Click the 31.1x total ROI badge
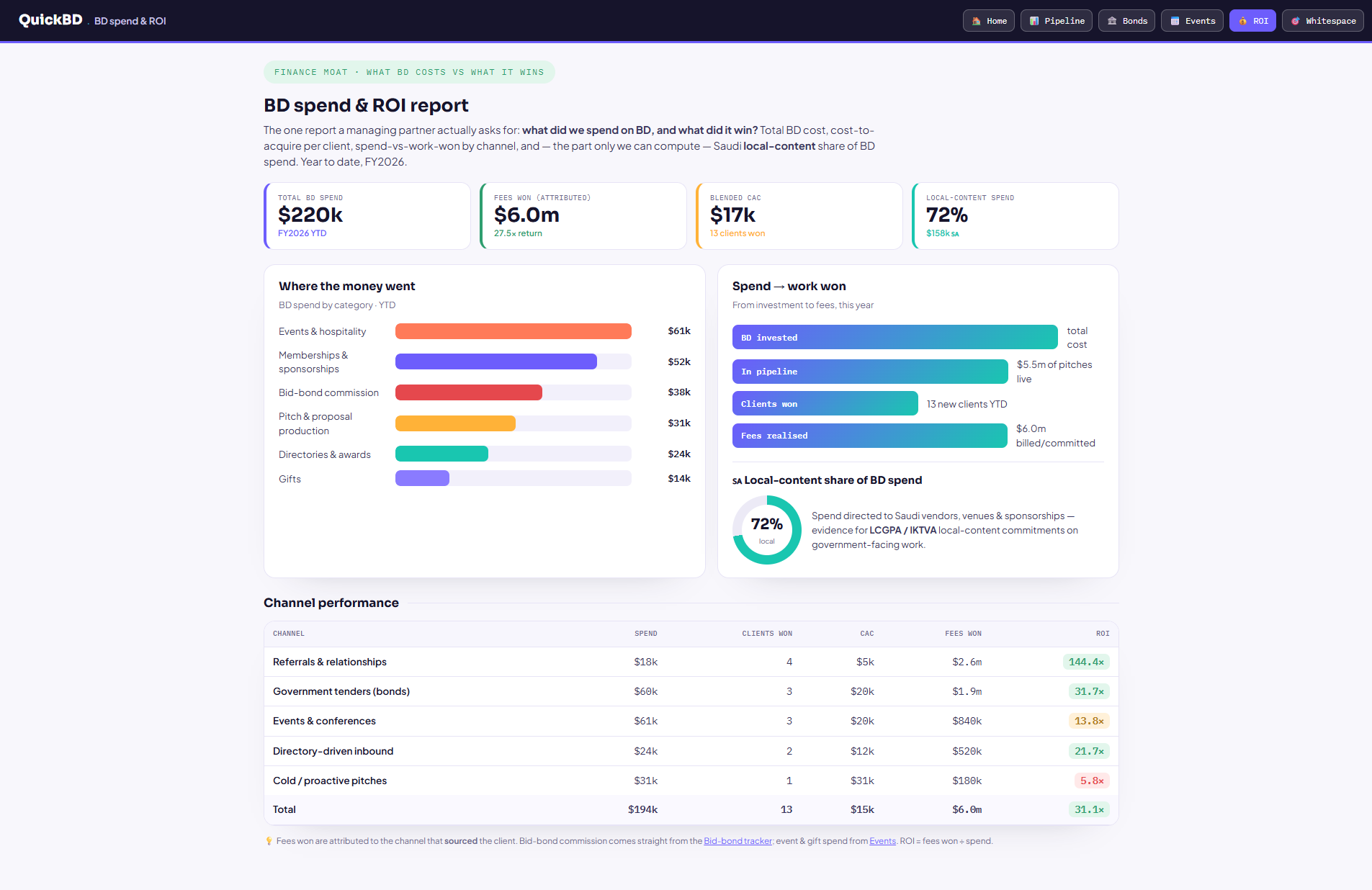This screenshot has width=1372, height=890. pyautogui.click(x=1089, y=809)
